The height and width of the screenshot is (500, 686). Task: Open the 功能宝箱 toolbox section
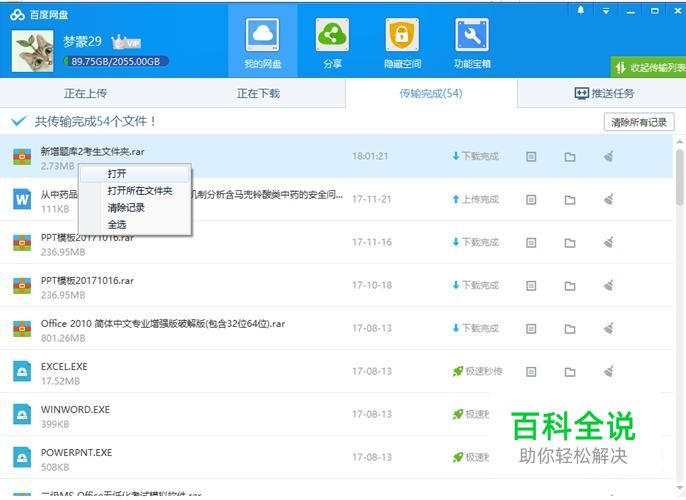(x=472, y=43)
